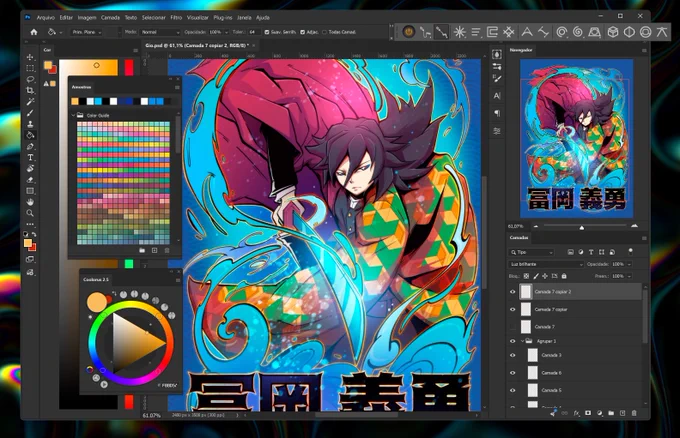Viewport: 680px width, 438px height.
Task: Hide the Agrupar 1 group
Action: point(513,341)
